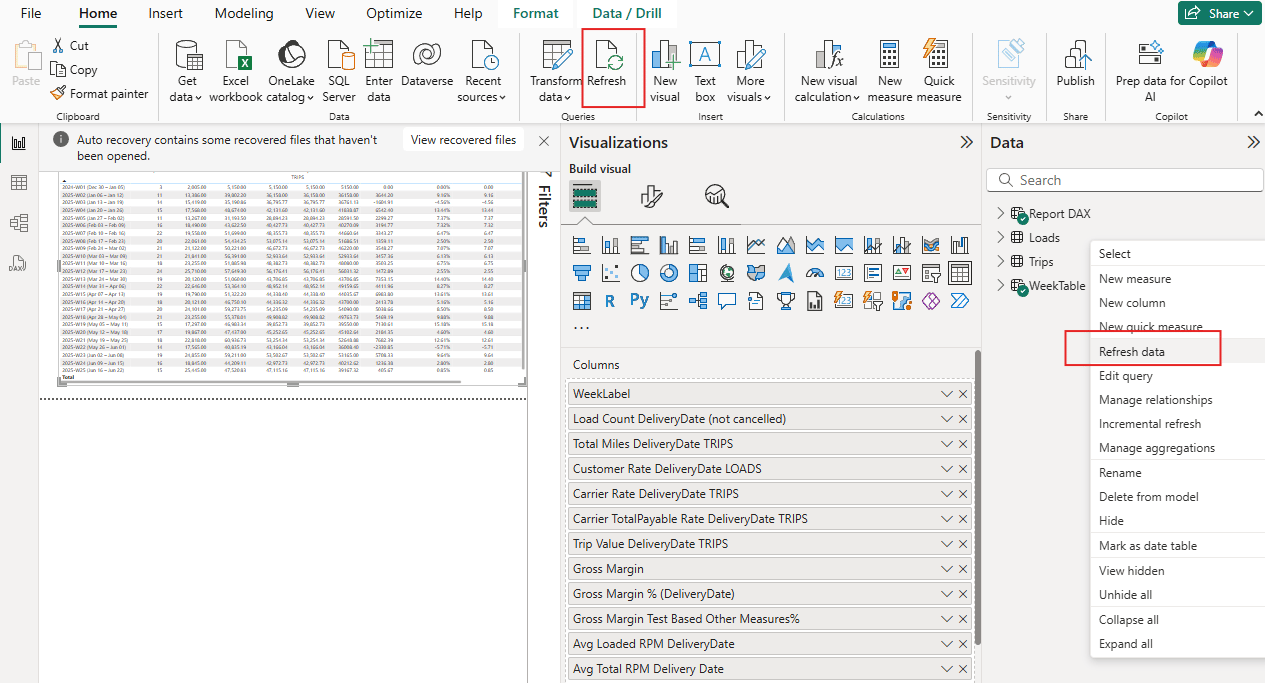Open the Share button dropdown
Image resolution: width=1265 pixels, height=683 pixels.
[1221, 14]
